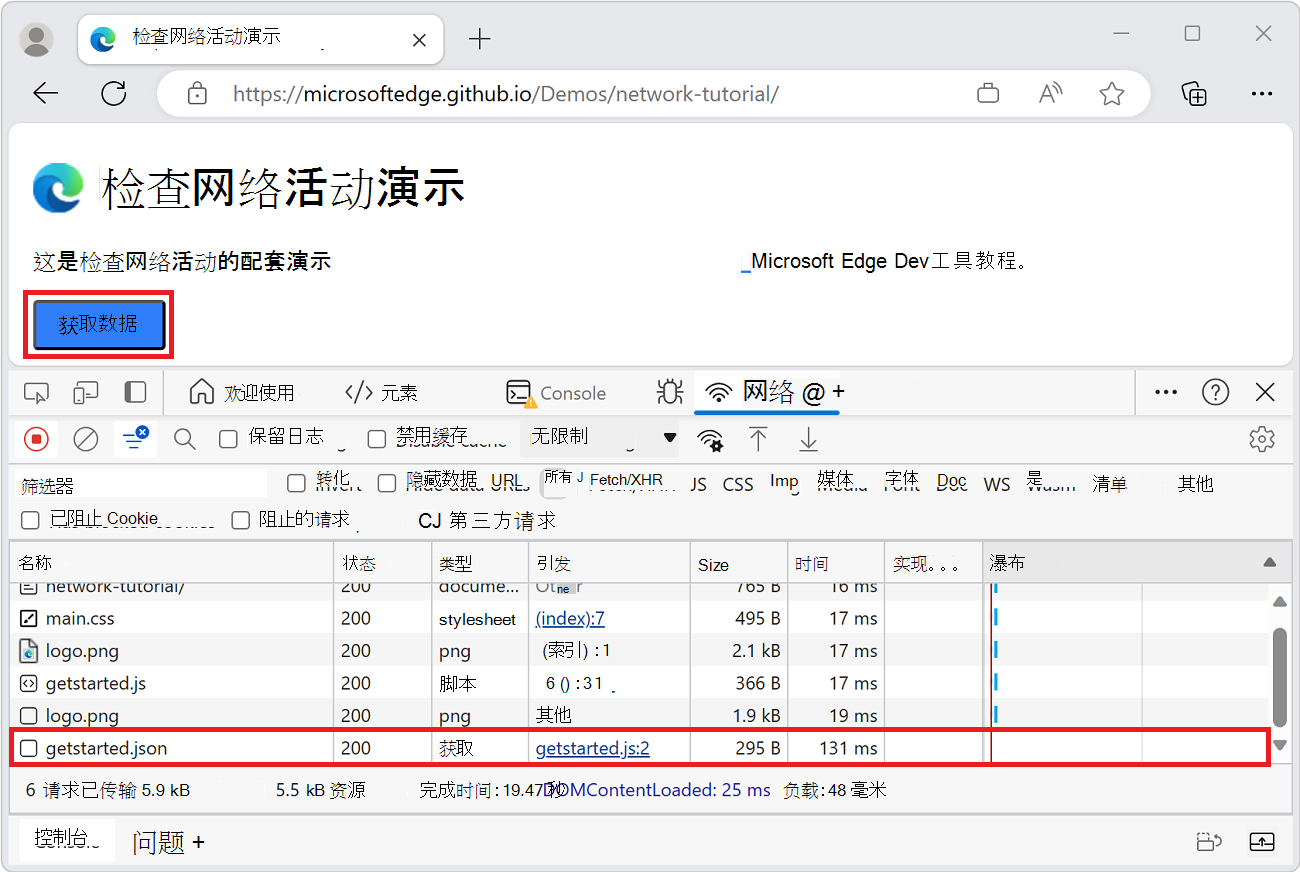The width and height of the screenshot is (1300, 872).
Task: Clear the network log
Action: point(86,438)
